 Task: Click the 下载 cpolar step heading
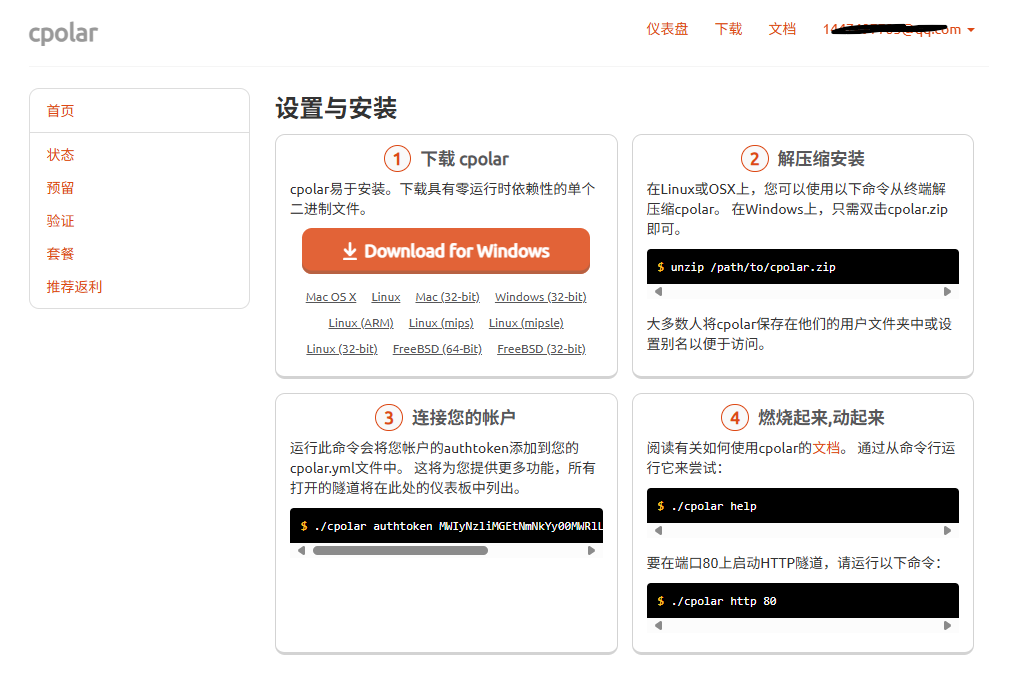[465, 159]
